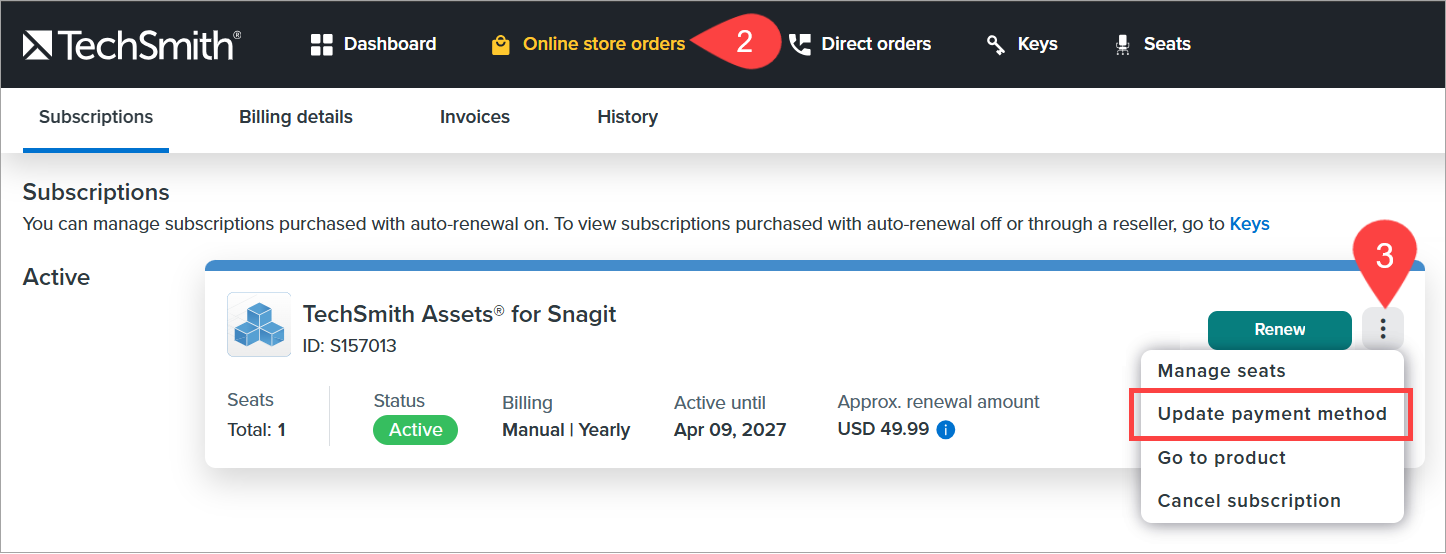Click the Seats chair icon

point(1123,44)
